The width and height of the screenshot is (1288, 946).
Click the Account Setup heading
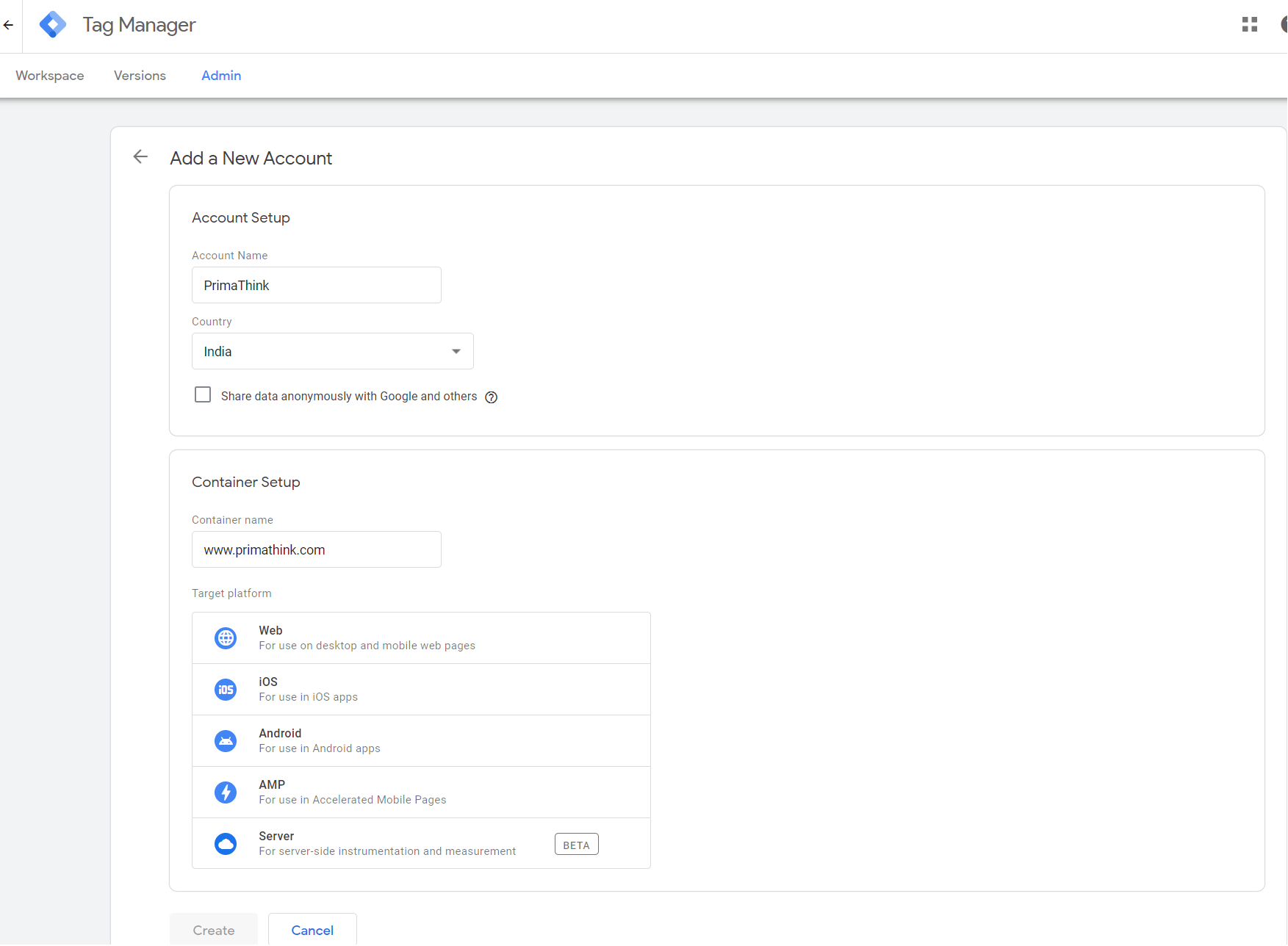tap(241, 218)
